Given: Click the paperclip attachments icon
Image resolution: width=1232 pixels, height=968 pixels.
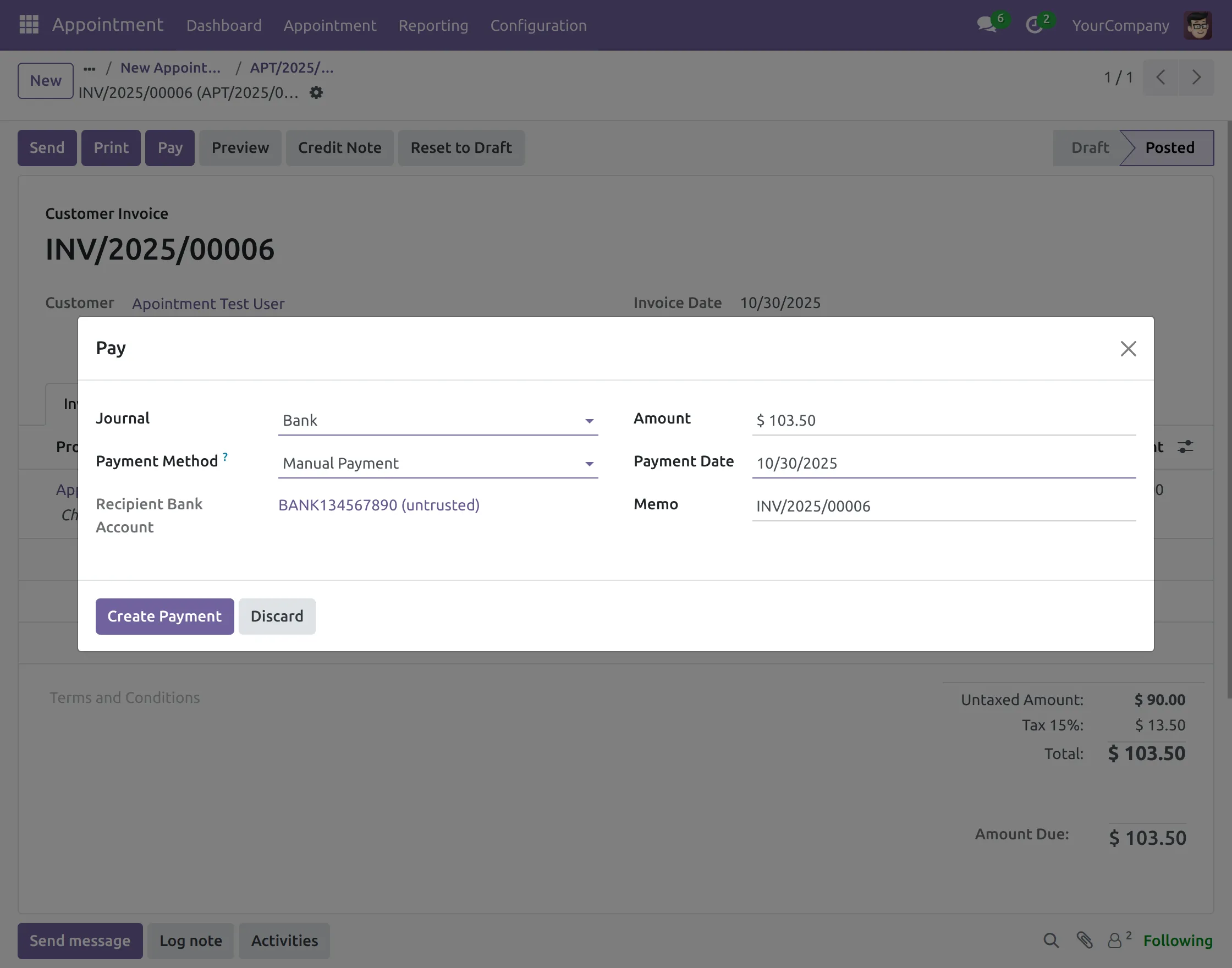Looking at the screenshot, I should pyautogui.click(x=1085, y=941).
